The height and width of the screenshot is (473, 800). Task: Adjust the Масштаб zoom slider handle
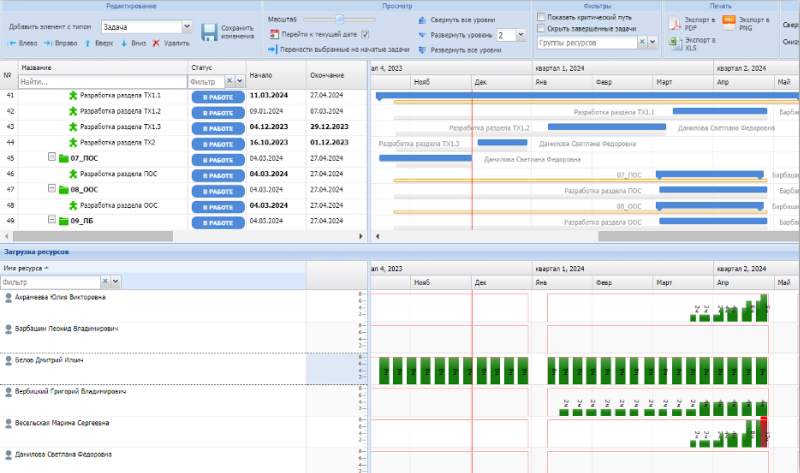point(341,19)
